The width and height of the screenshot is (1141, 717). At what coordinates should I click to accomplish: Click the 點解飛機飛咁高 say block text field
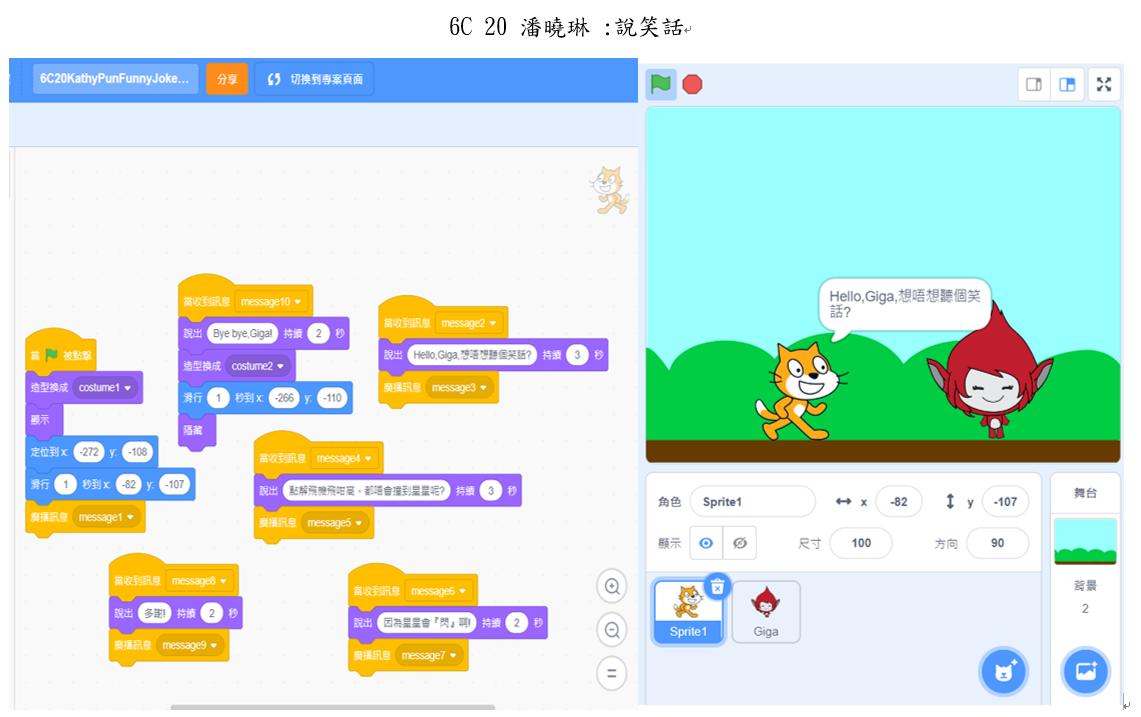point(366,491)
